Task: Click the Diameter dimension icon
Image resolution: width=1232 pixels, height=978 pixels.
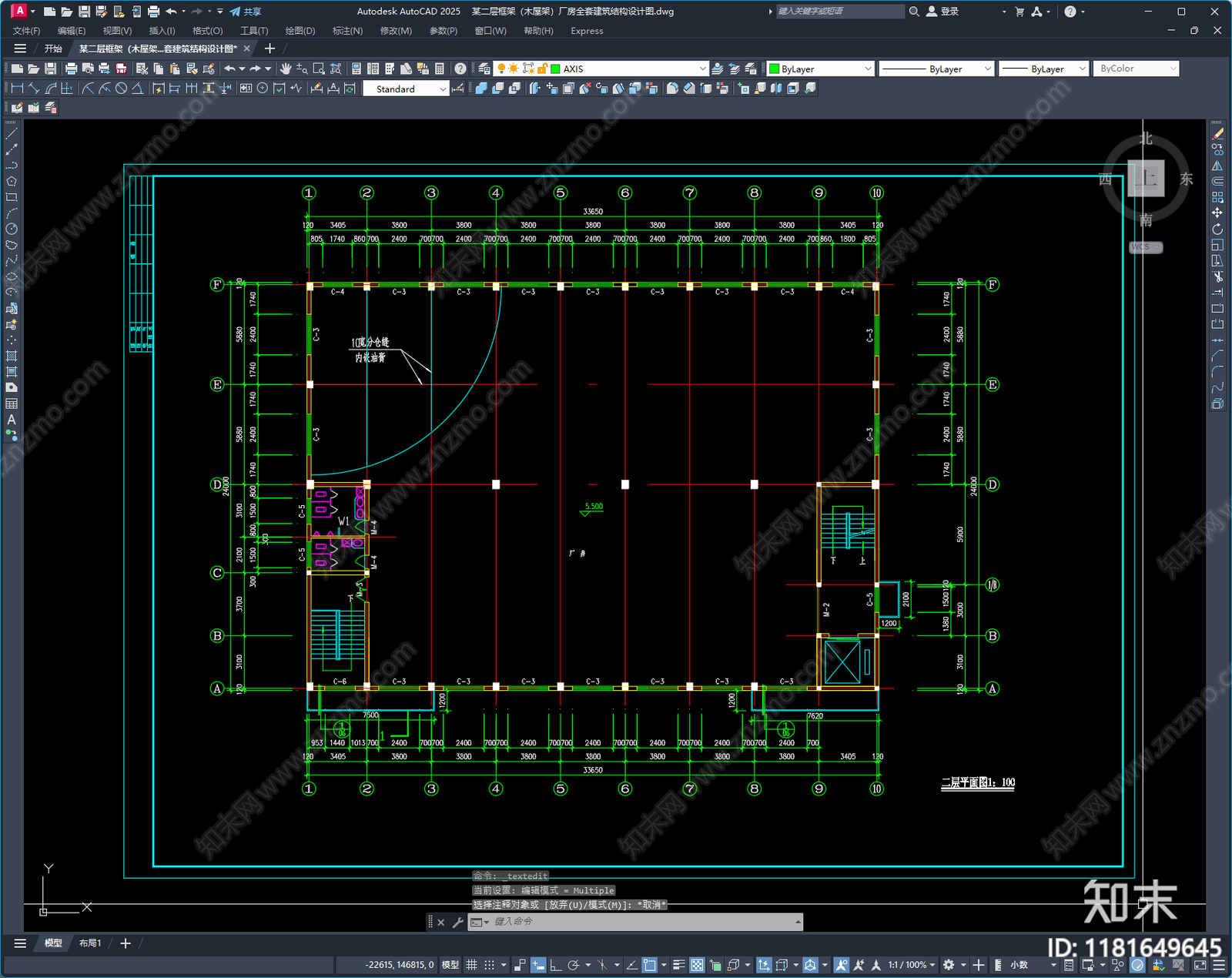Action: click(x=121, y=89)
